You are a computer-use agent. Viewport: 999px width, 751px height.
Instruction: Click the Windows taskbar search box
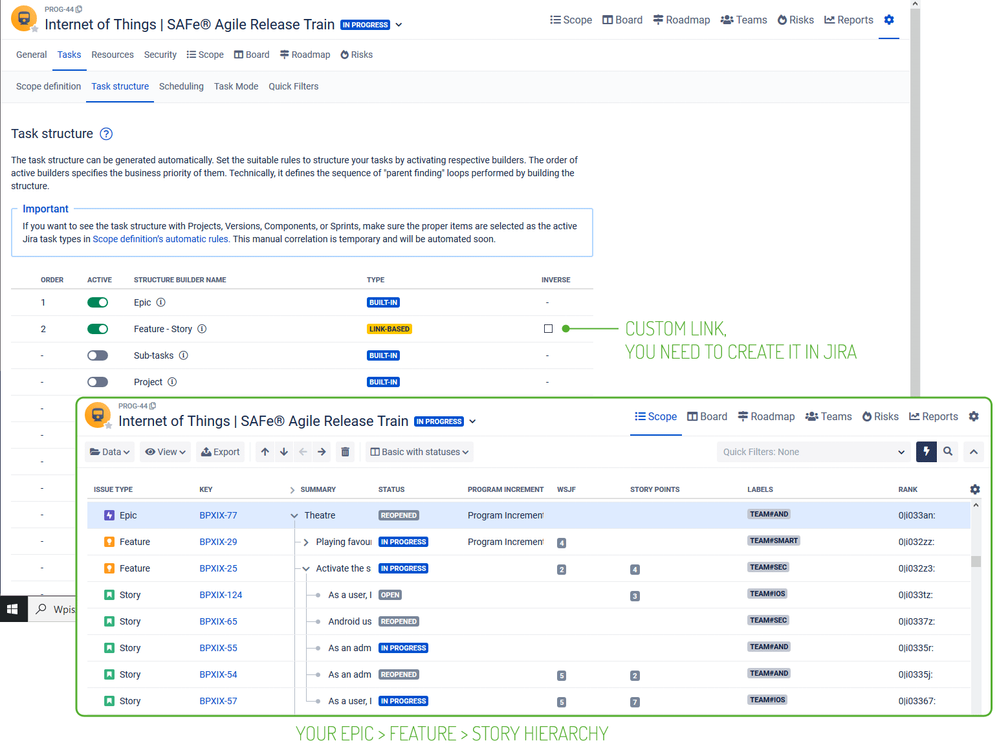click(54, 610)
